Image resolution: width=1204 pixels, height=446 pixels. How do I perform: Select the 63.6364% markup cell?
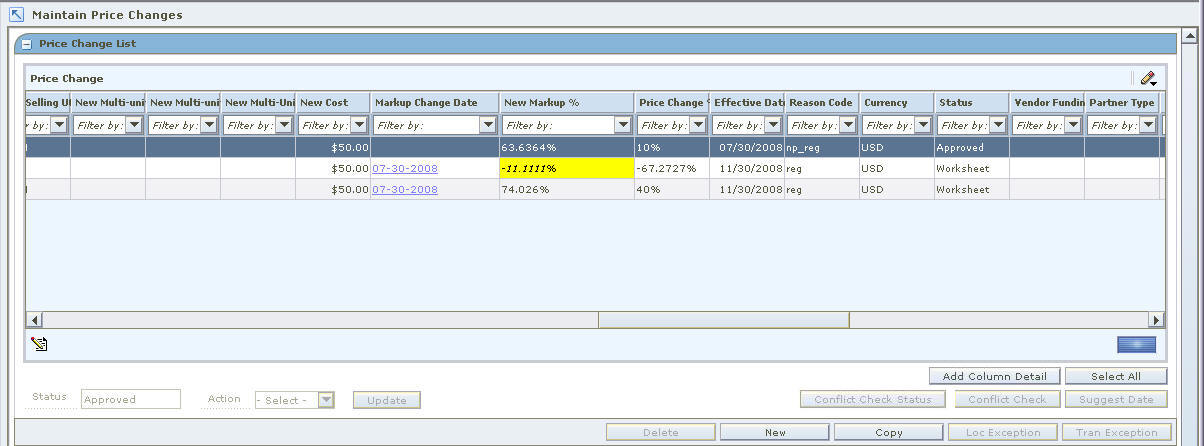coord(567,147)
